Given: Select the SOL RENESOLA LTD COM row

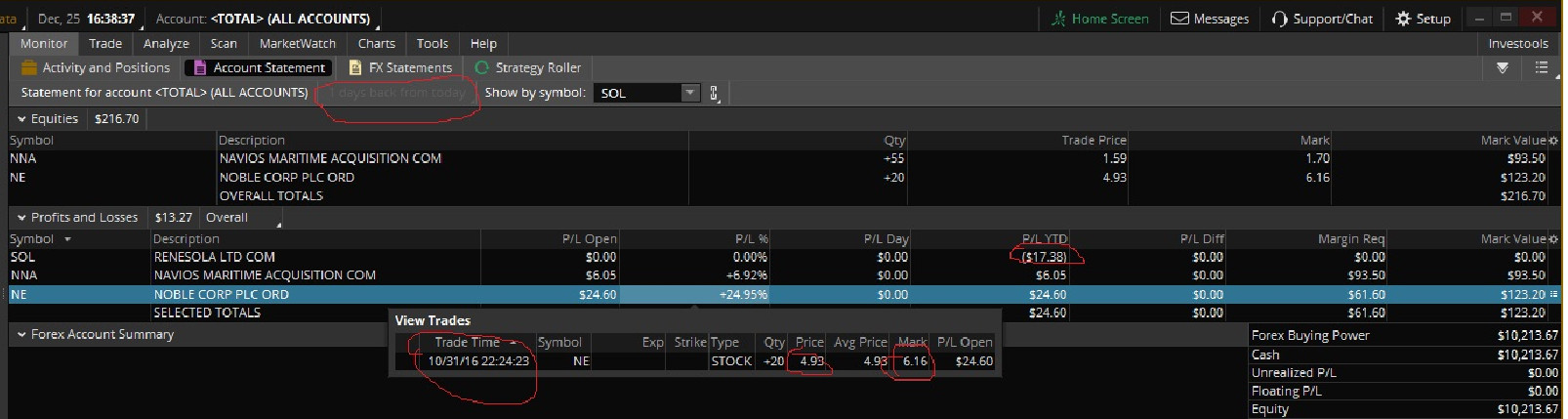Looking at the screenshot, I should coord(781,257).
